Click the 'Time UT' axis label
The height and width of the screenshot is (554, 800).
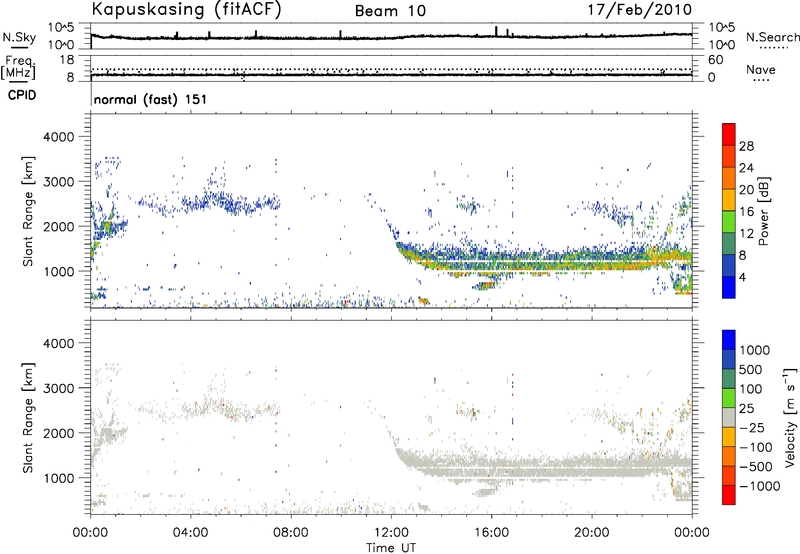click(391, 547)
